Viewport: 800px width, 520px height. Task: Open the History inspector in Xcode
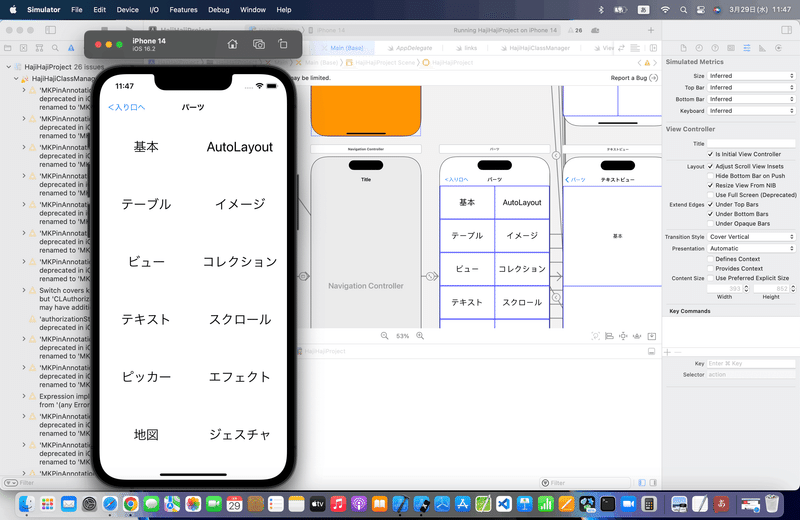(x=699, y=48)
